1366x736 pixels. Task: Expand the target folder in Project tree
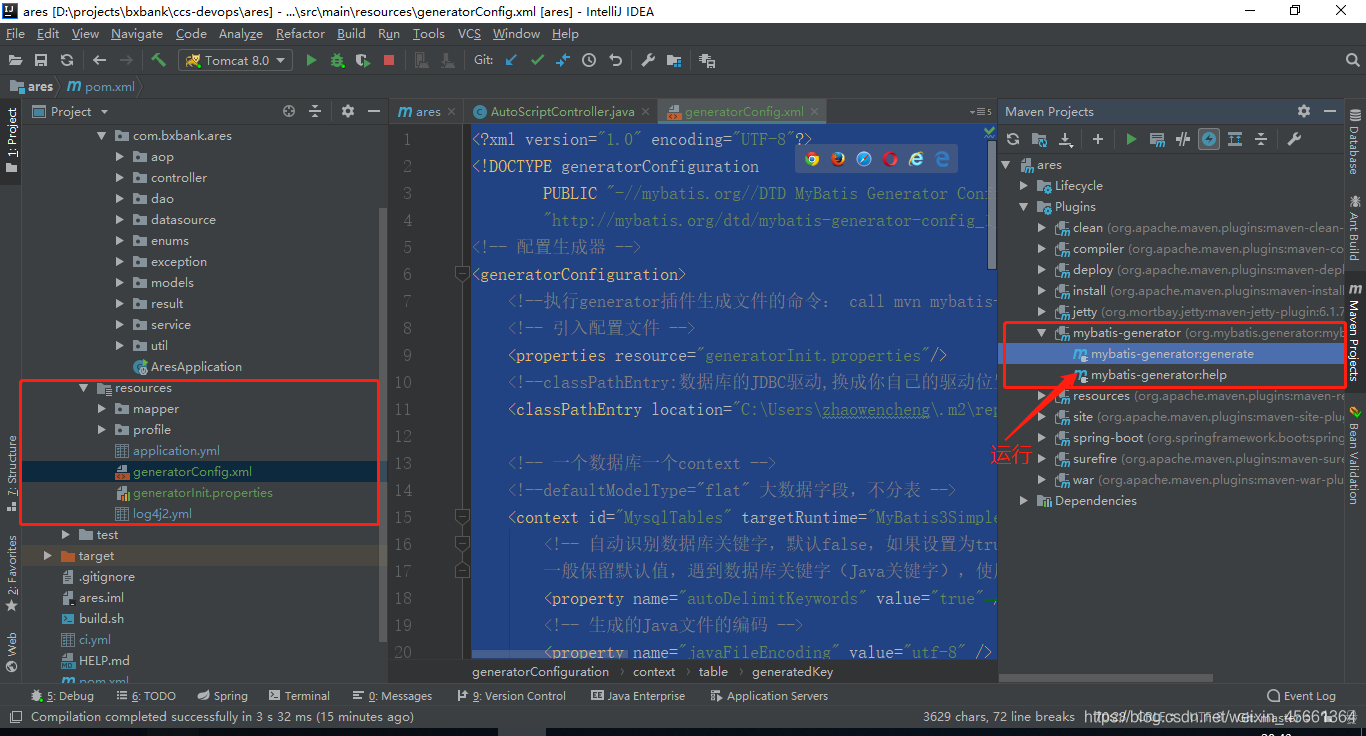click(48, 556)
